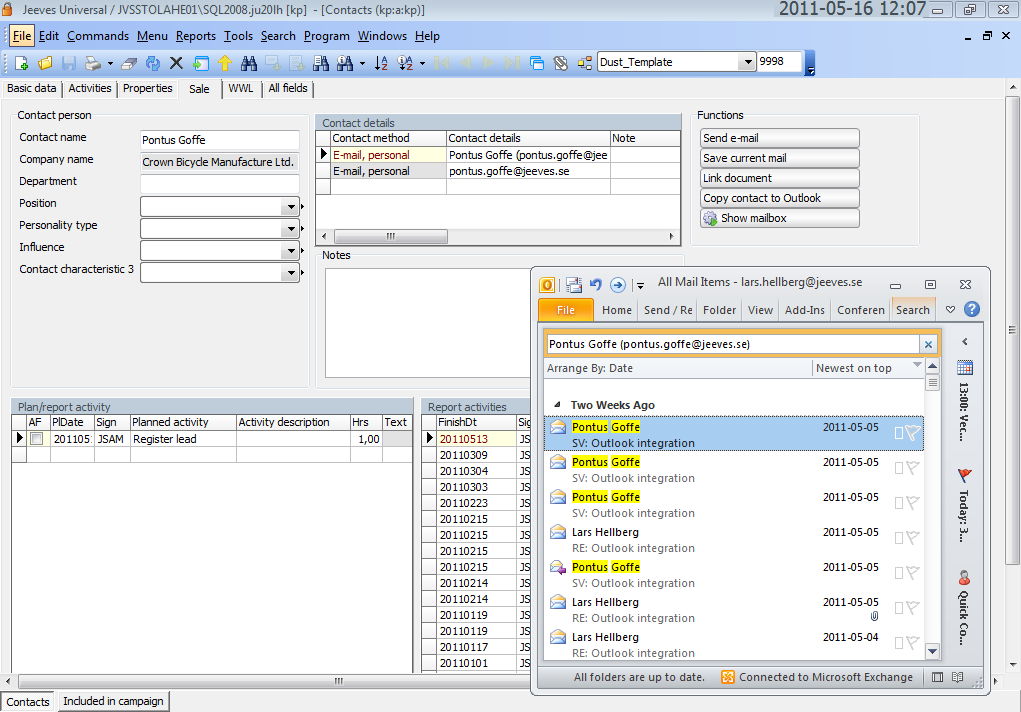Open the Home ribbon tab in Outlook
Screen dimensions: 1021x712
pos(617,310)
